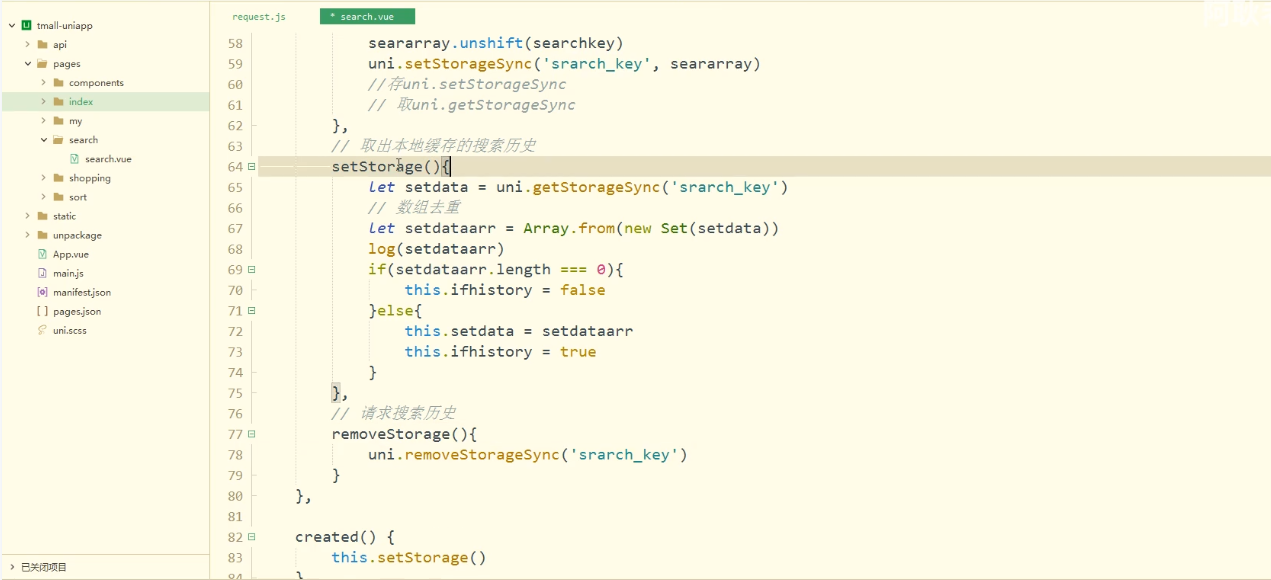This screenshot has height=580, width=1271.
Task: Select the shopping folder label
Action: click(x=90, y=178)
